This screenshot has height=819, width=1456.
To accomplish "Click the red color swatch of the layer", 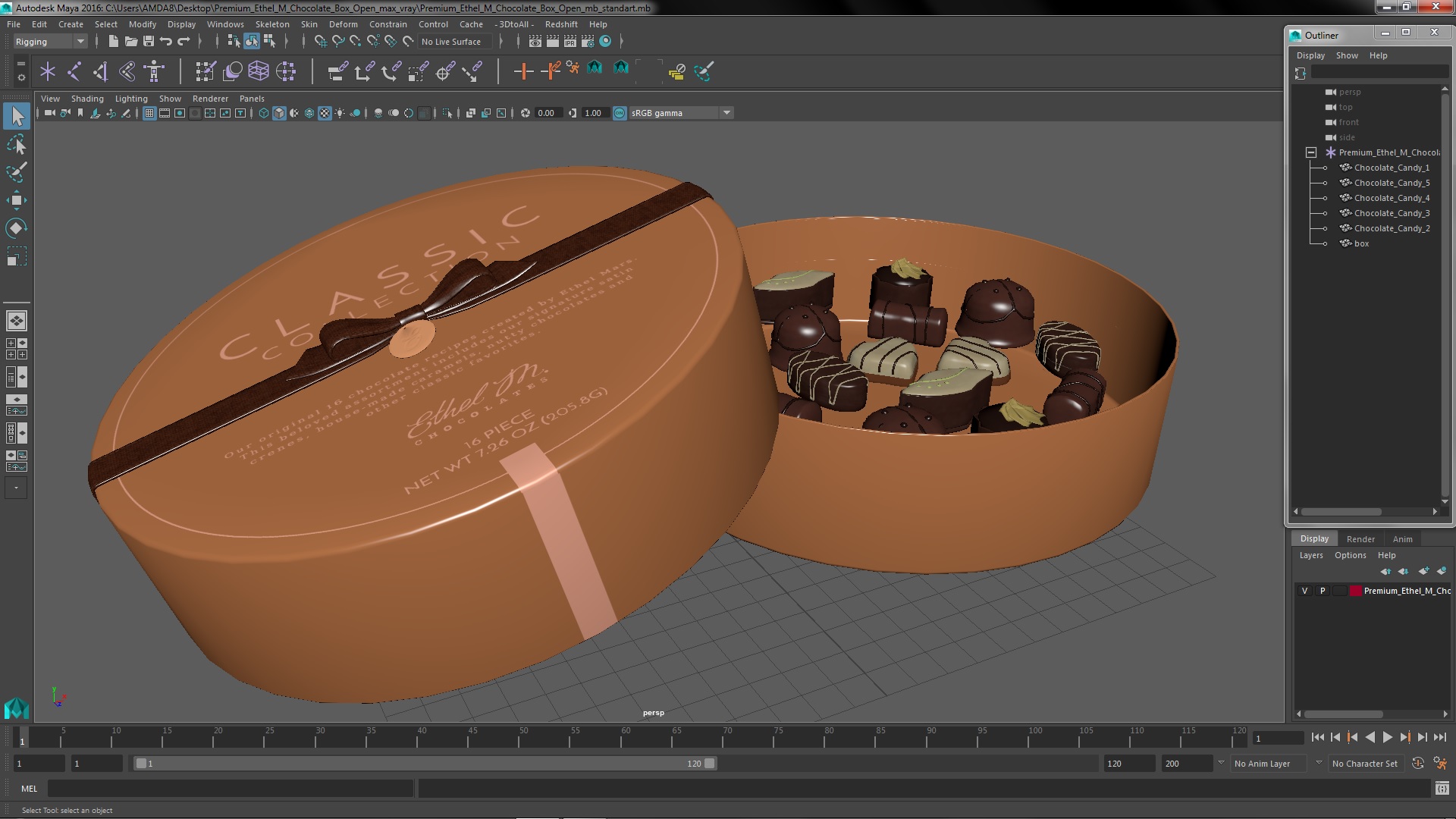I will (x=1355, y=591).
